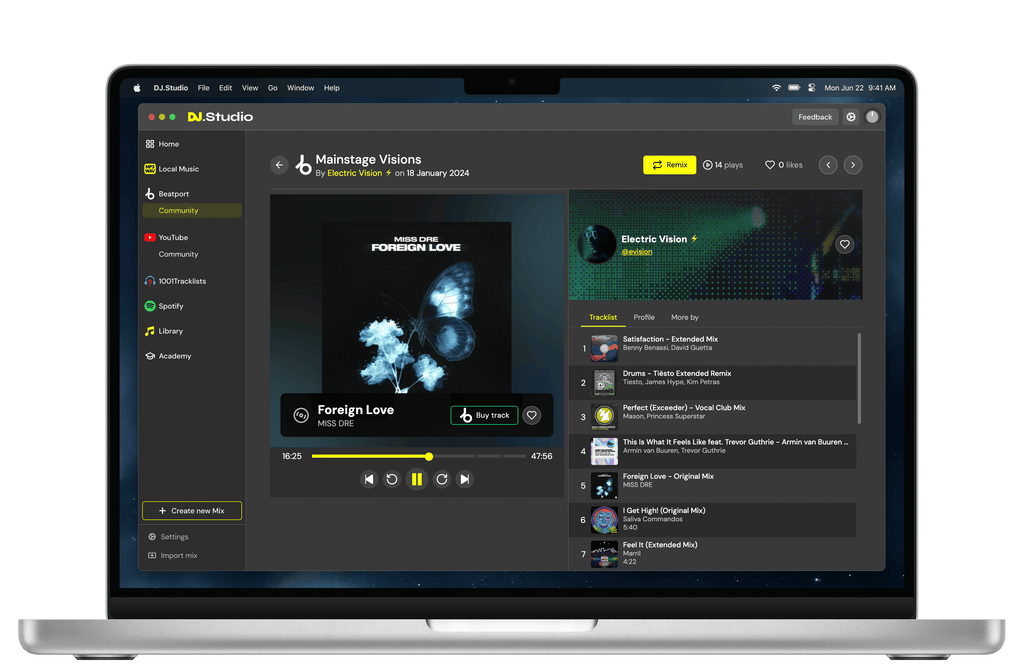
Task: Click the Wi-Fi status icon
Action: tap(776, 87)
